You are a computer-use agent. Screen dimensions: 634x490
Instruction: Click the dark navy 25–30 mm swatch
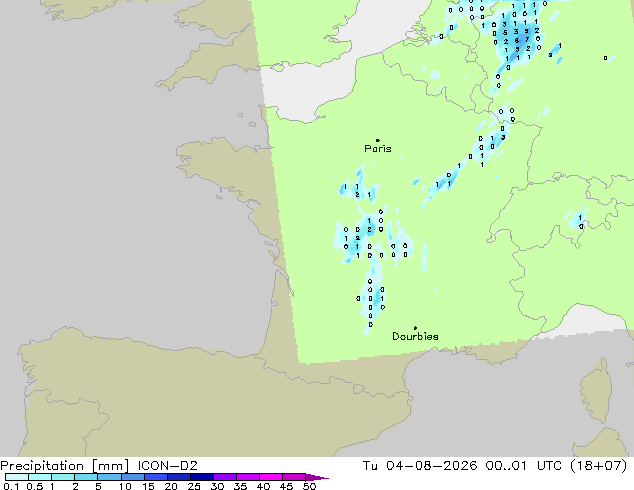(x=202, y=477)
